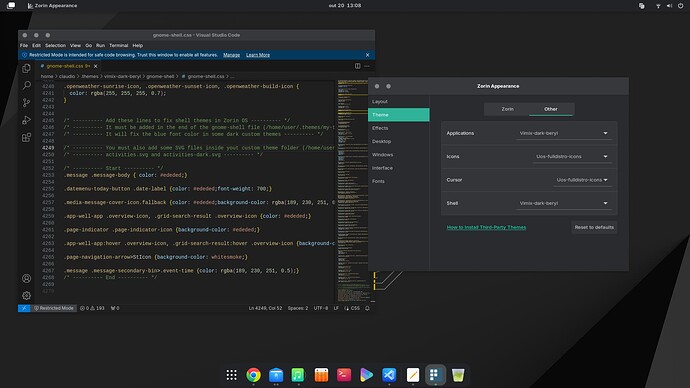Select Effects in Zorin Appearance sidebar

point(399,128)
